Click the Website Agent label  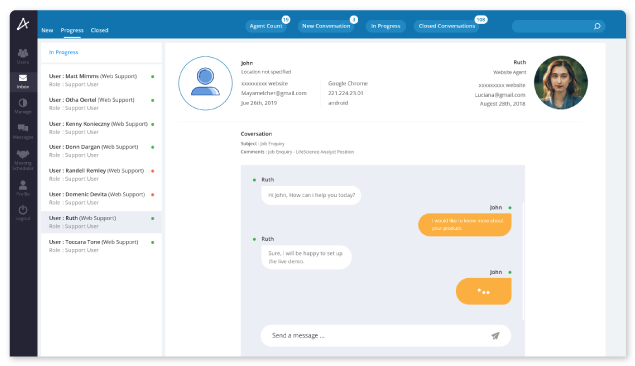point(509,72)
